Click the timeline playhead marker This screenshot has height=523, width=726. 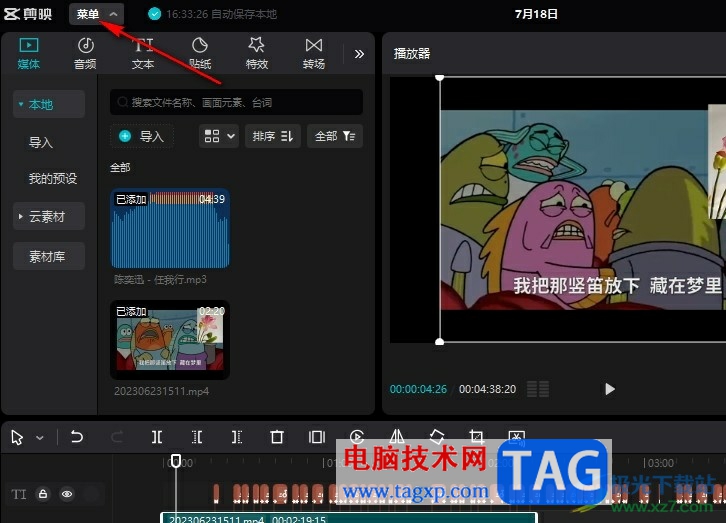coord(176,461)
